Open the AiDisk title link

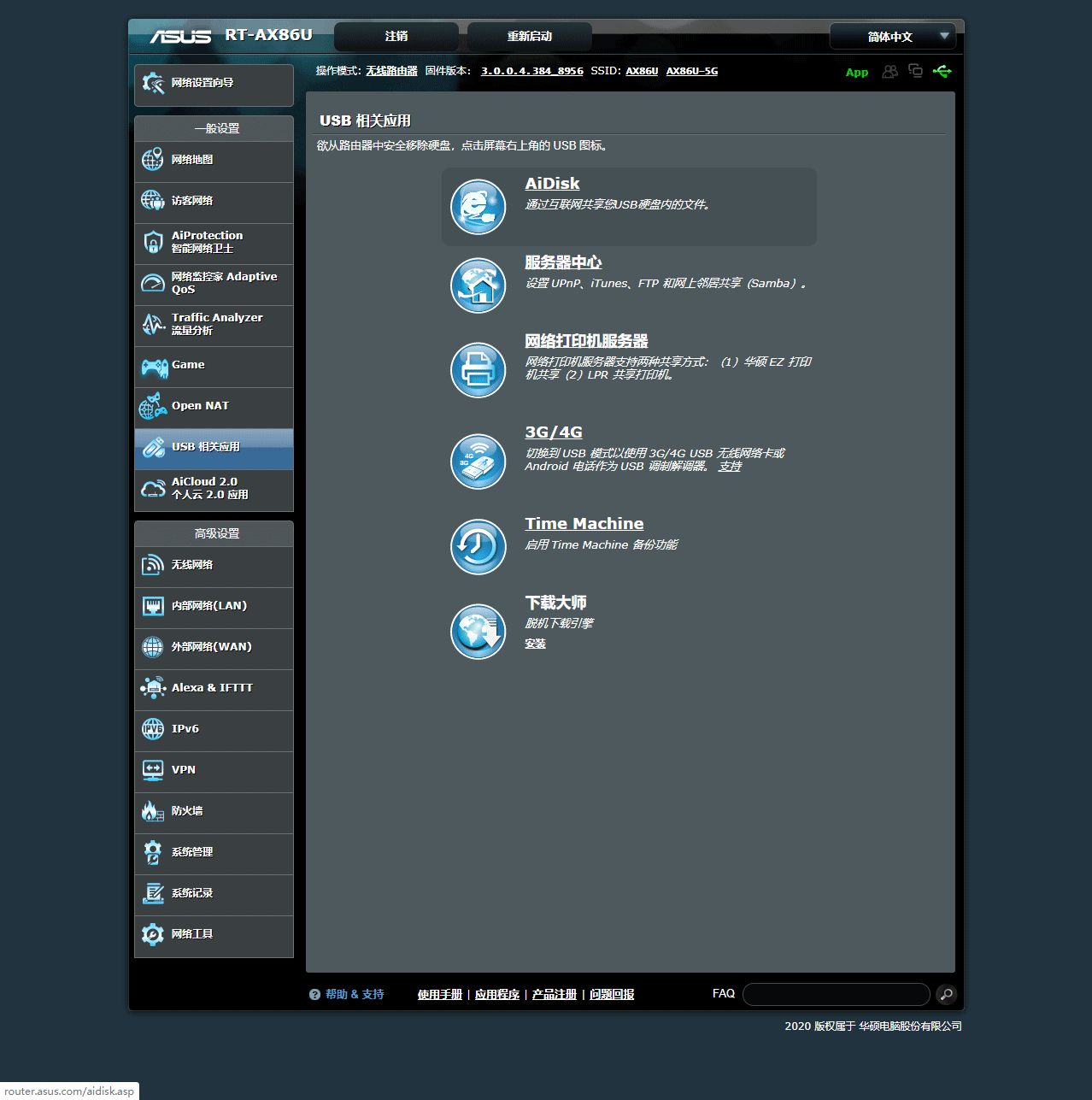tap(552, 184)
